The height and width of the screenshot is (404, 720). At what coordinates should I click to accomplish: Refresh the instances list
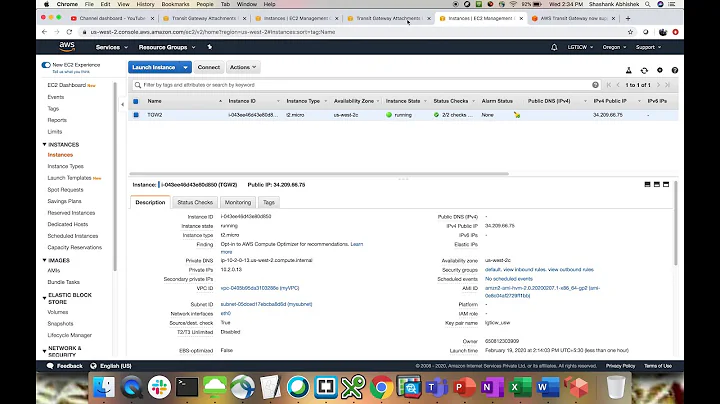tap(644, 70)
